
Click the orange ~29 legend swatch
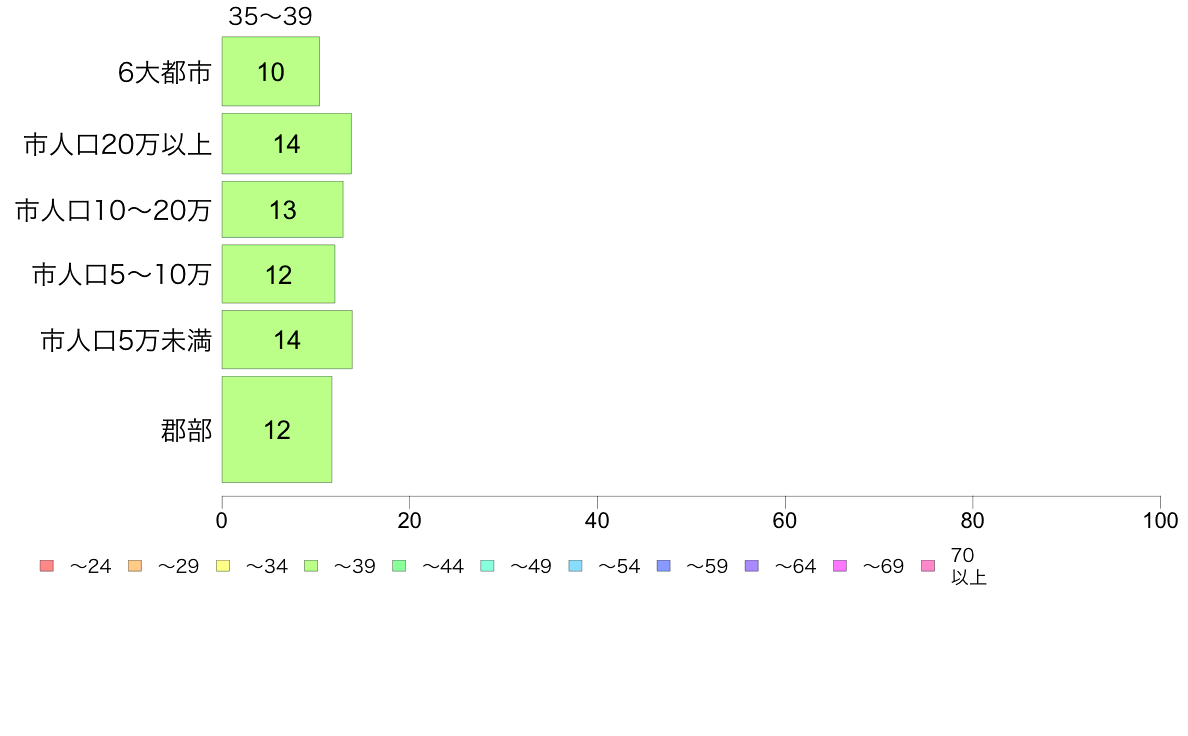click(x=135, y=565)
